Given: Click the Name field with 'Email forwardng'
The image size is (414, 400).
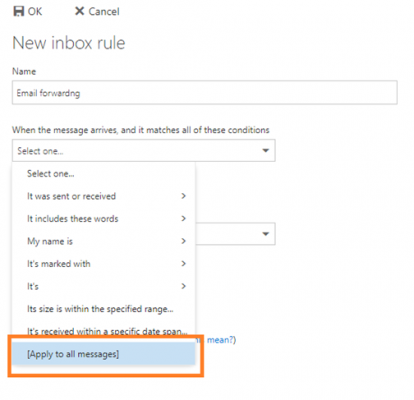Looking at the screenshot, I should coord(205,93).
